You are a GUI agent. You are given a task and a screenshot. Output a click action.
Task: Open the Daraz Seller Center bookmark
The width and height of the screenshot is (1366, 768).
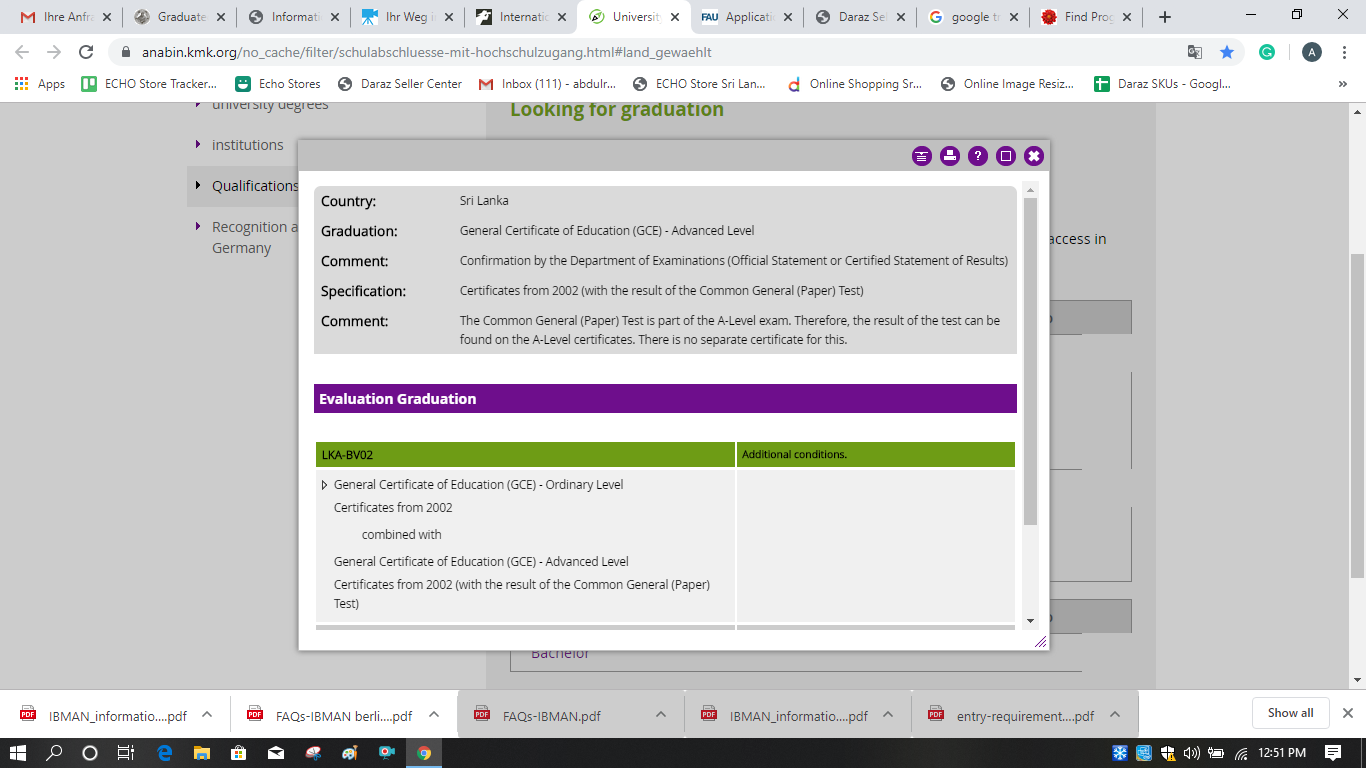[x=400, y=84]
